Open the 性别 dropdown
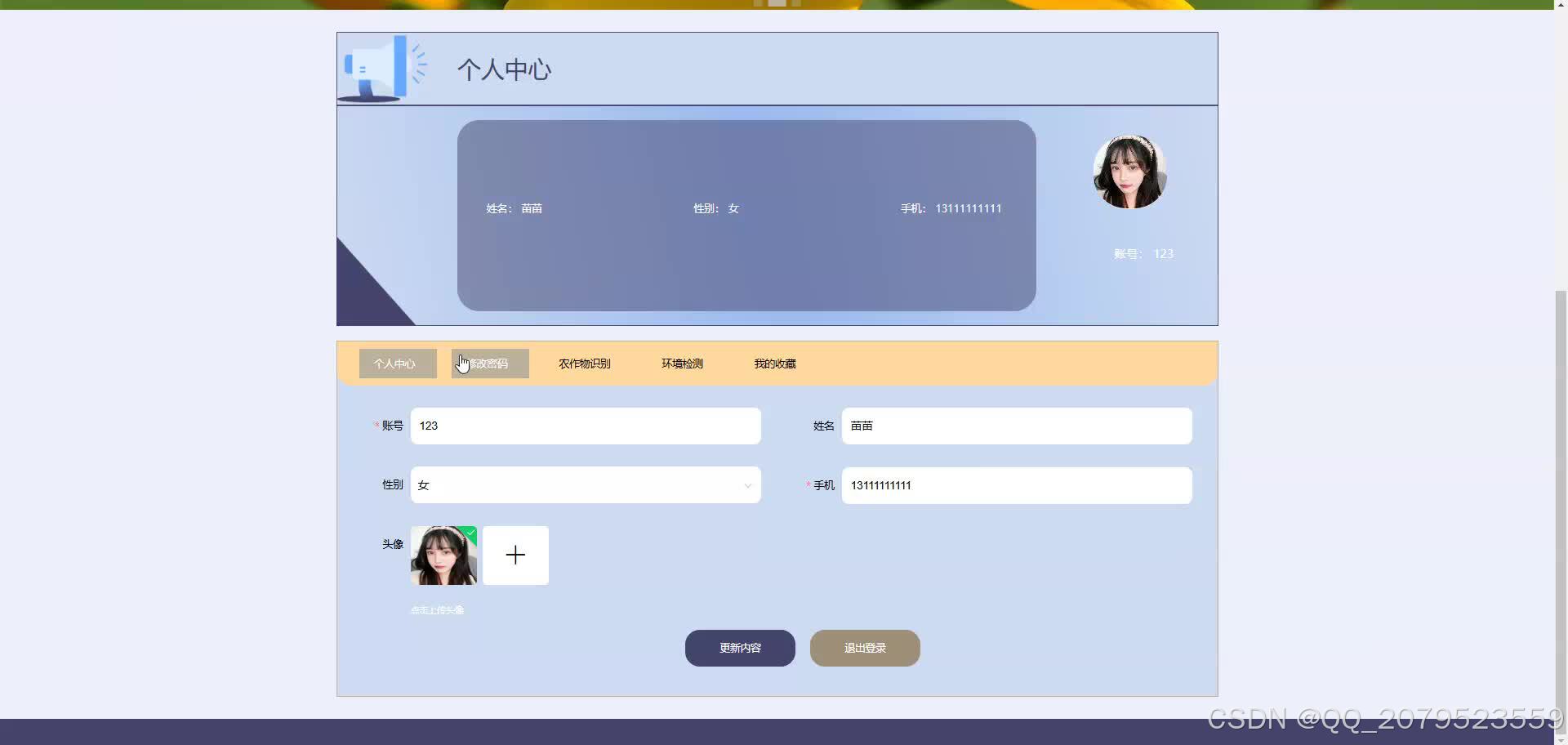The width and height of the screenshot is (1568, 745). pos(586,484)
